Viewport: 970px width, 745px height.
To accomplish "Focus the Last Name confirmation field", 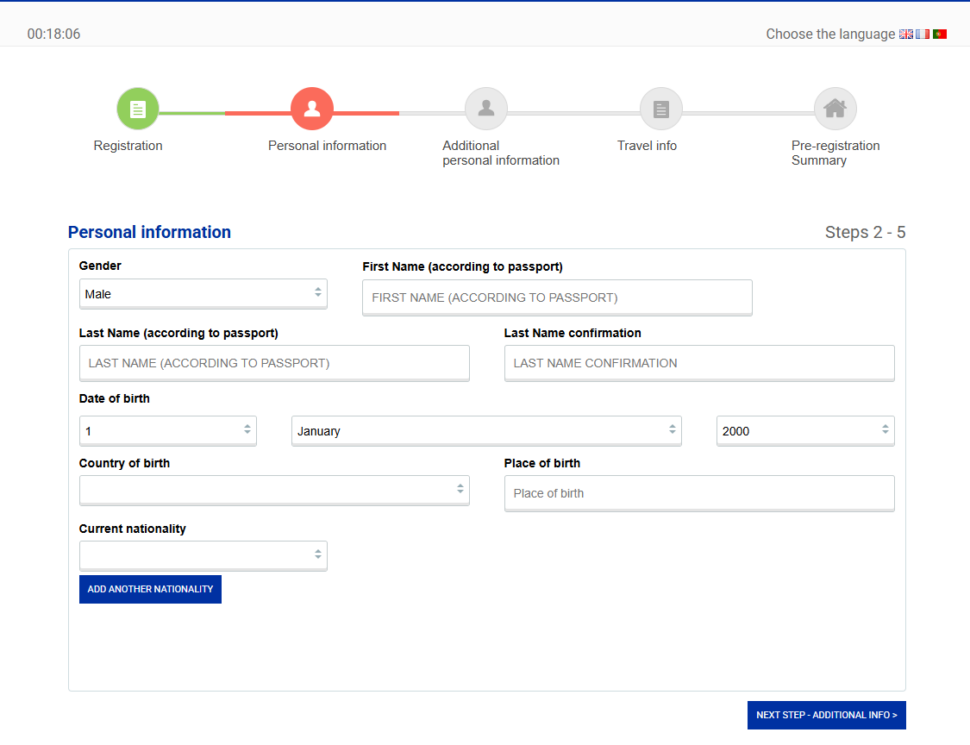I will click(x=699, y=363).
